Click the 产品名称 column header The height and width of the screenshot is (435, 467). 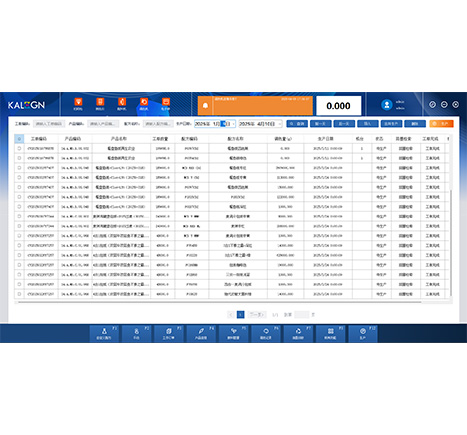[119, 139]
